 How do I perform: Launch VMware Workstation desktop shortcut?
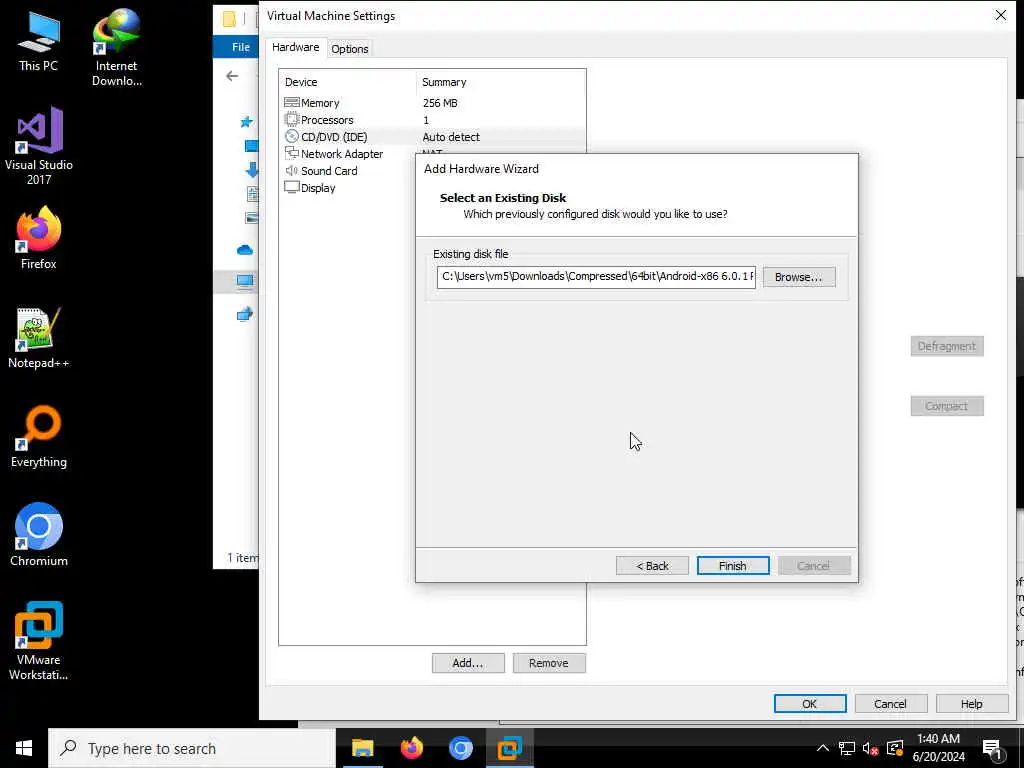[x=39, y=641]
